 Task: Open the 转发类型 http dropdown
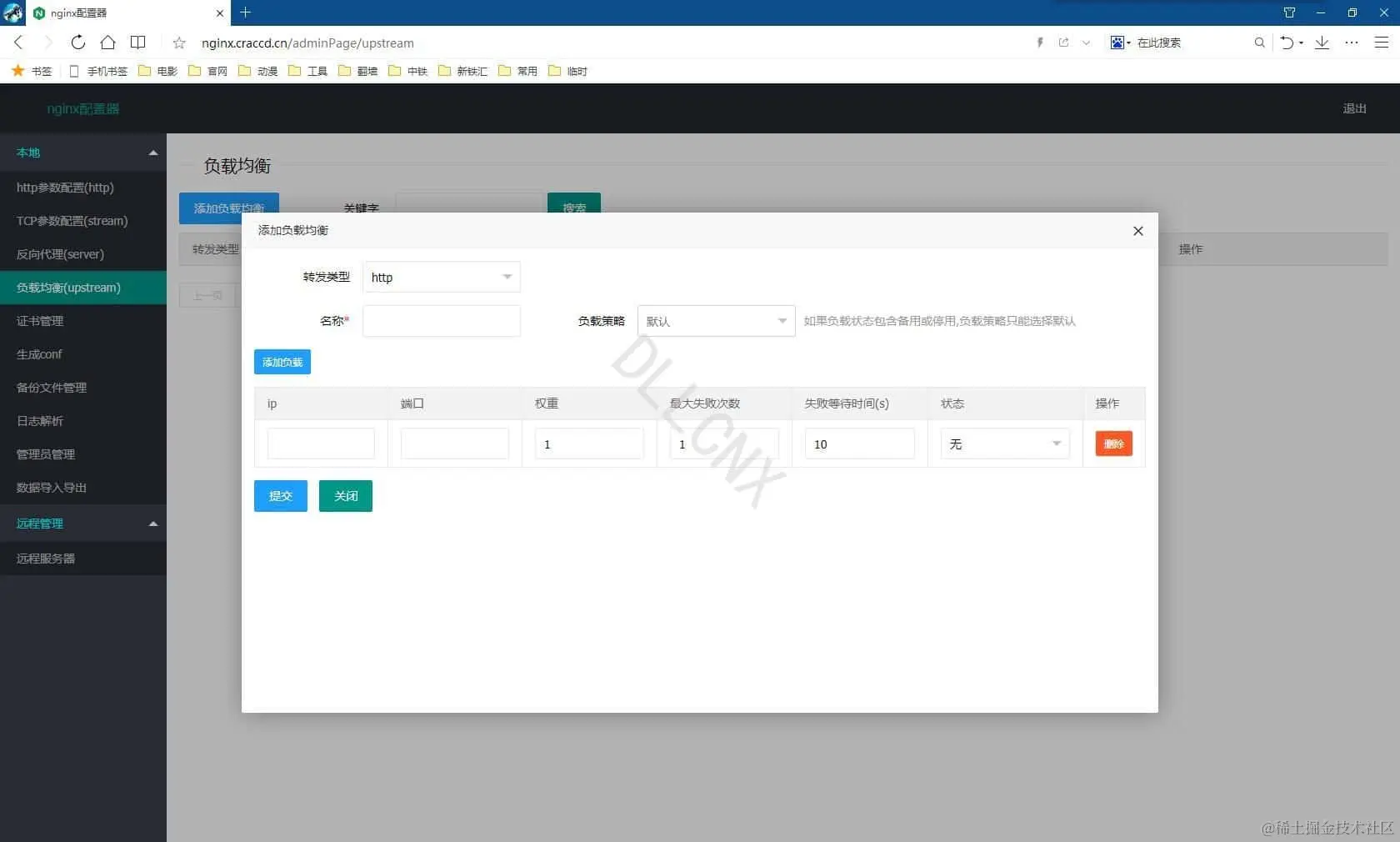tap(441, 277)
